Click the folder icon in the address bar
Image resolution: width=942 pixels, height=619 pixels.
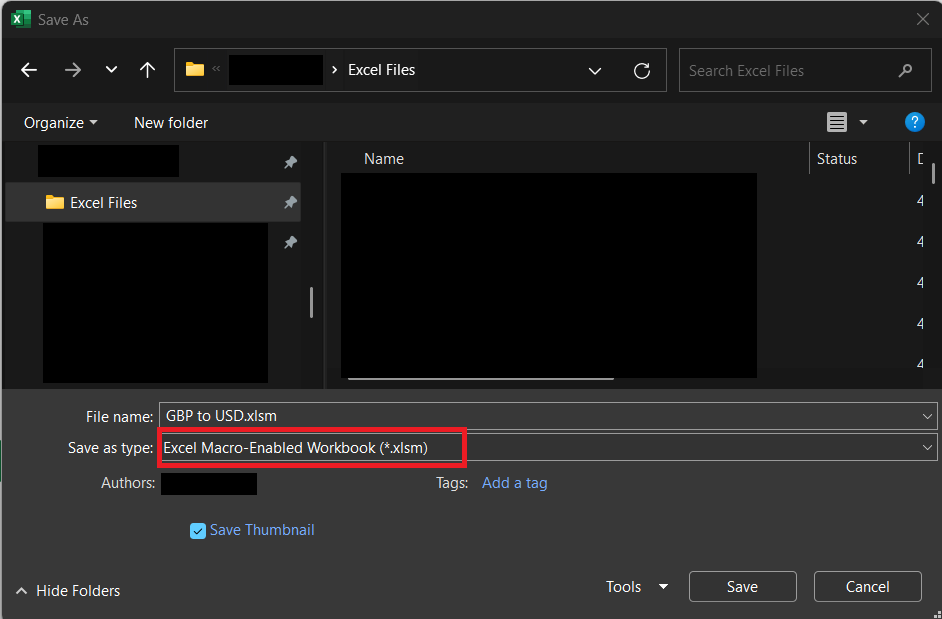tap(195, 70)
